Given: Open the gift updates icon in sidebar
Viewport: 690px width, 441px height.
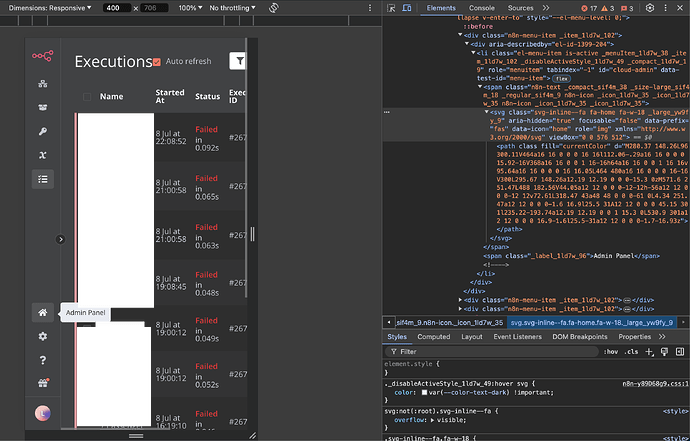Looking at the screenshot, I should (43, 383).
